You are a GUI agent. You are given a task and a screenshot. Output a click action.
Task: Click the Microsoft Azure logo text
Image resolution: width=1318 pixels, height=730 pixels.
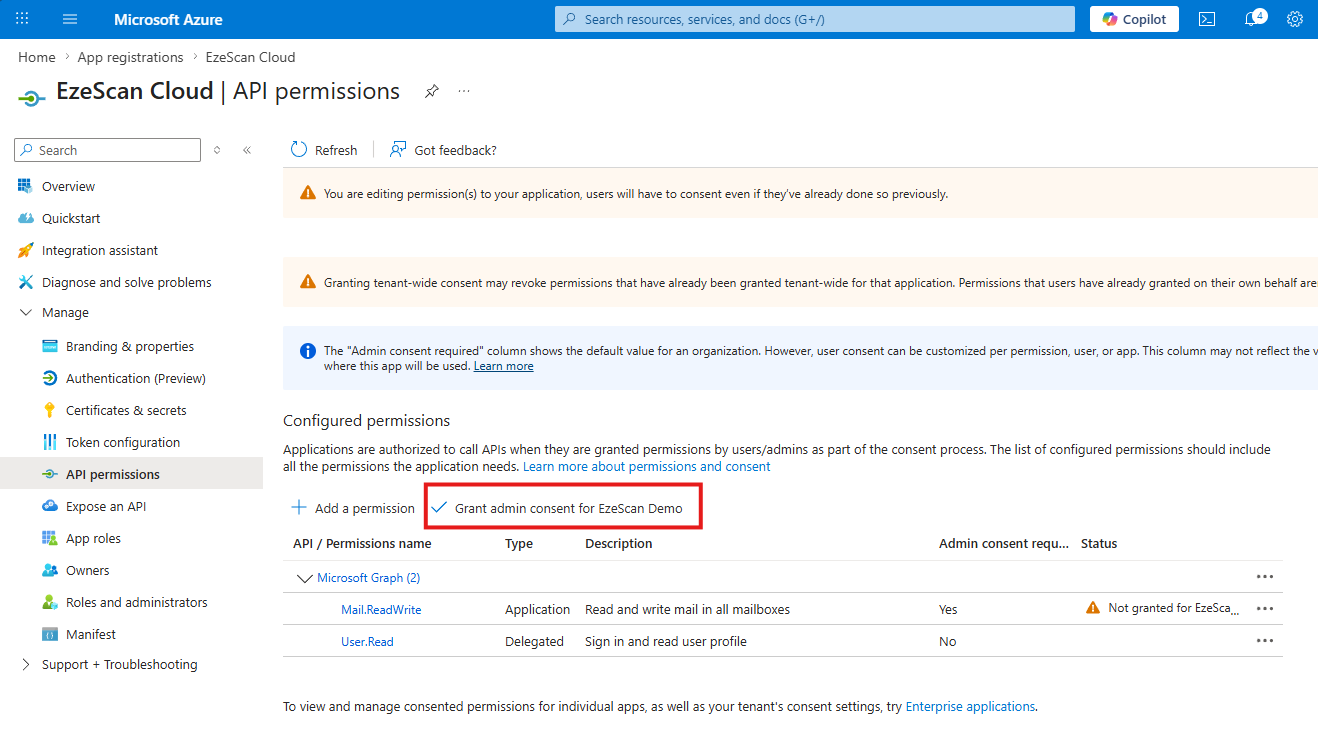(168, 19)
